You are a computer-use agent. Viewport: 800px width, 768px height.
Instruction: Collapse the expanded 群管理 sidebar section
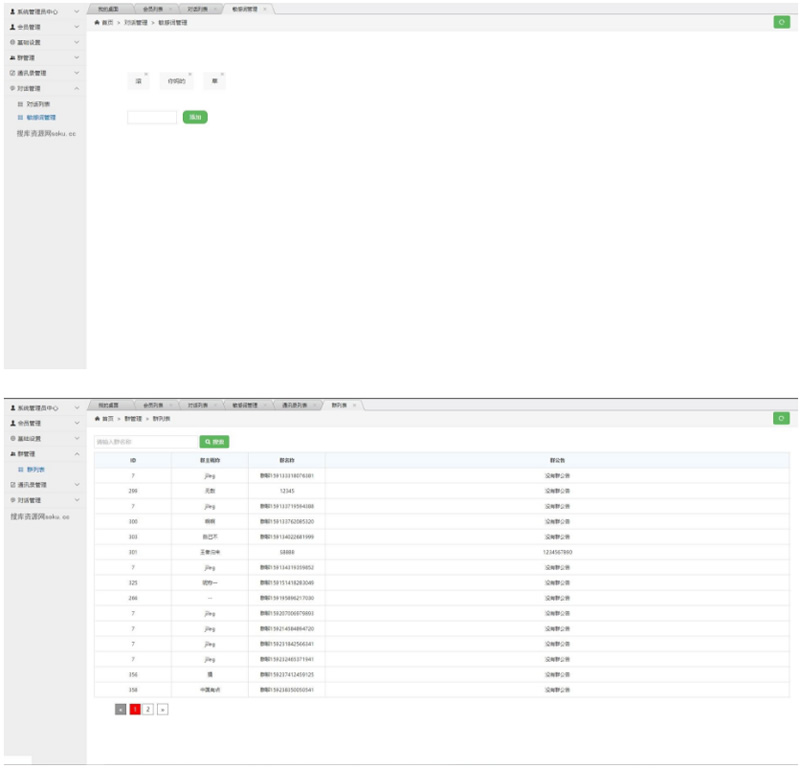[77, 454]
